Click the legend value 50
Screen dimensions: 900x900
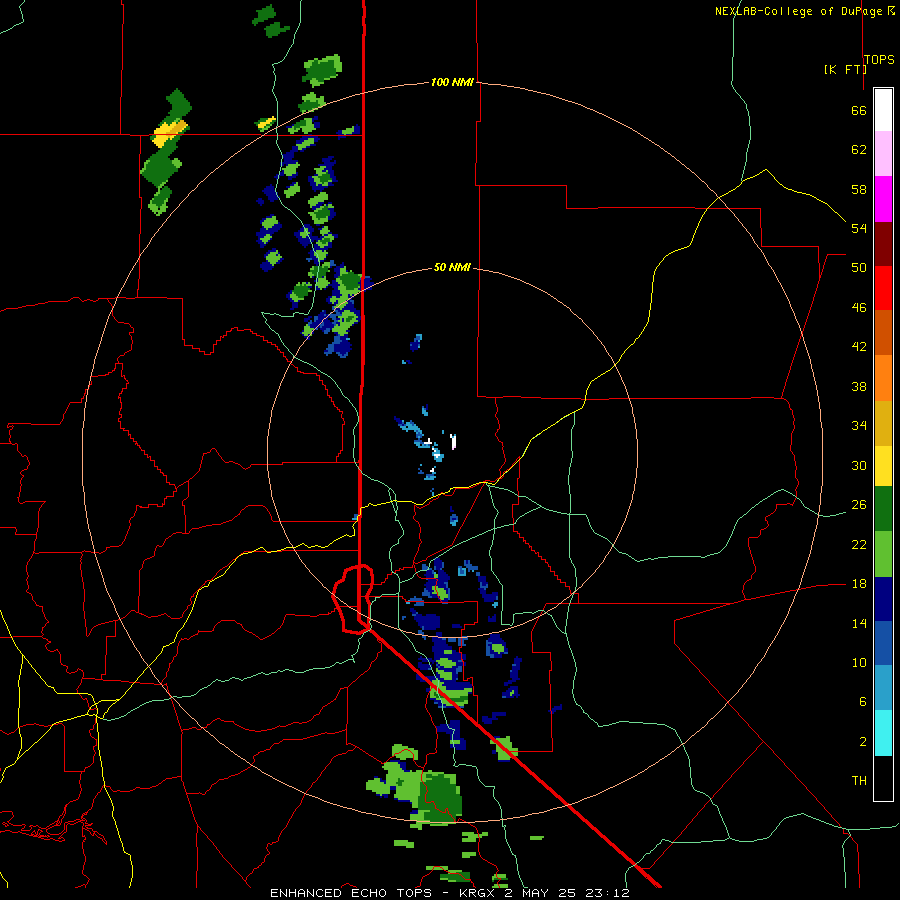point(859,267)
